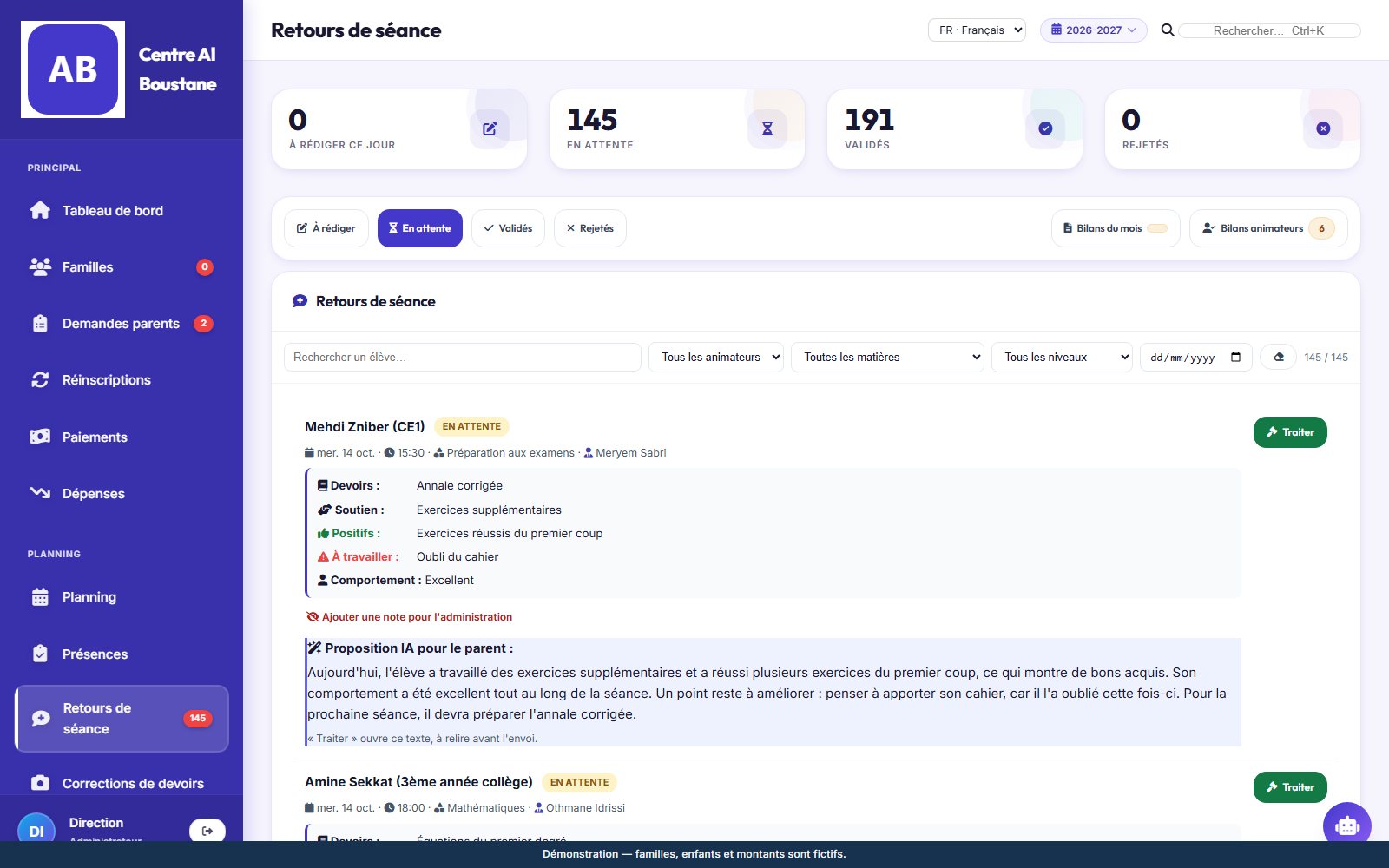This screenshot has height=868, width=1389.
Task: Click Ajouter une note pour l'administration
Action: pyautogui.click(x=410, y=617)
